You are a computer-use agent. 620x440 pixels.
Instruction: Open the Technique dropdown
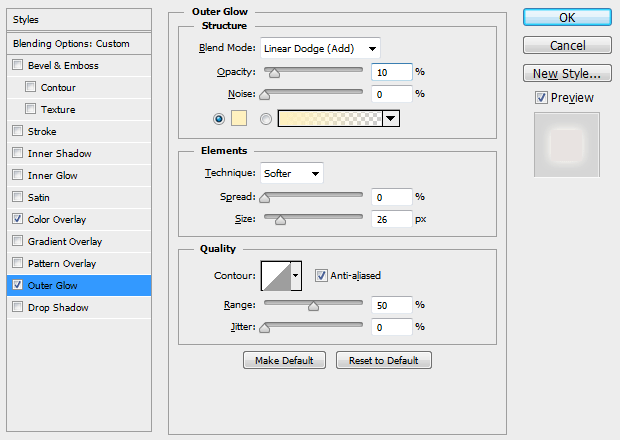click(x=292, y=173)
